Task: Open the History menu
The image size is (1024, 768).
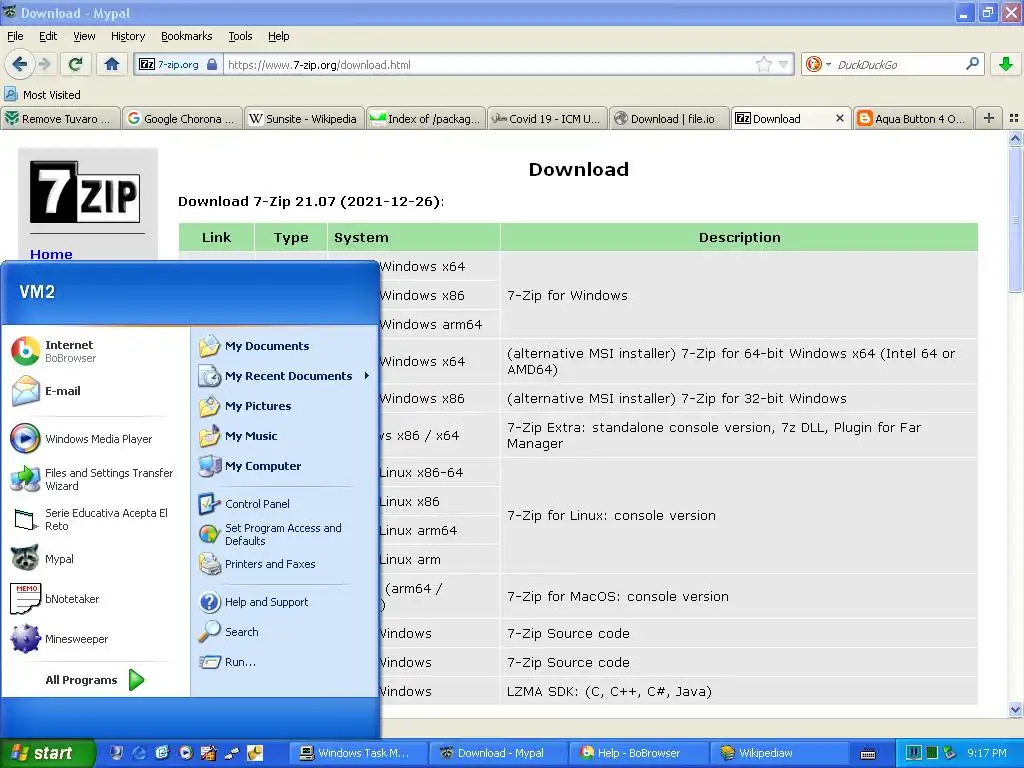Action: coord(127,36)
